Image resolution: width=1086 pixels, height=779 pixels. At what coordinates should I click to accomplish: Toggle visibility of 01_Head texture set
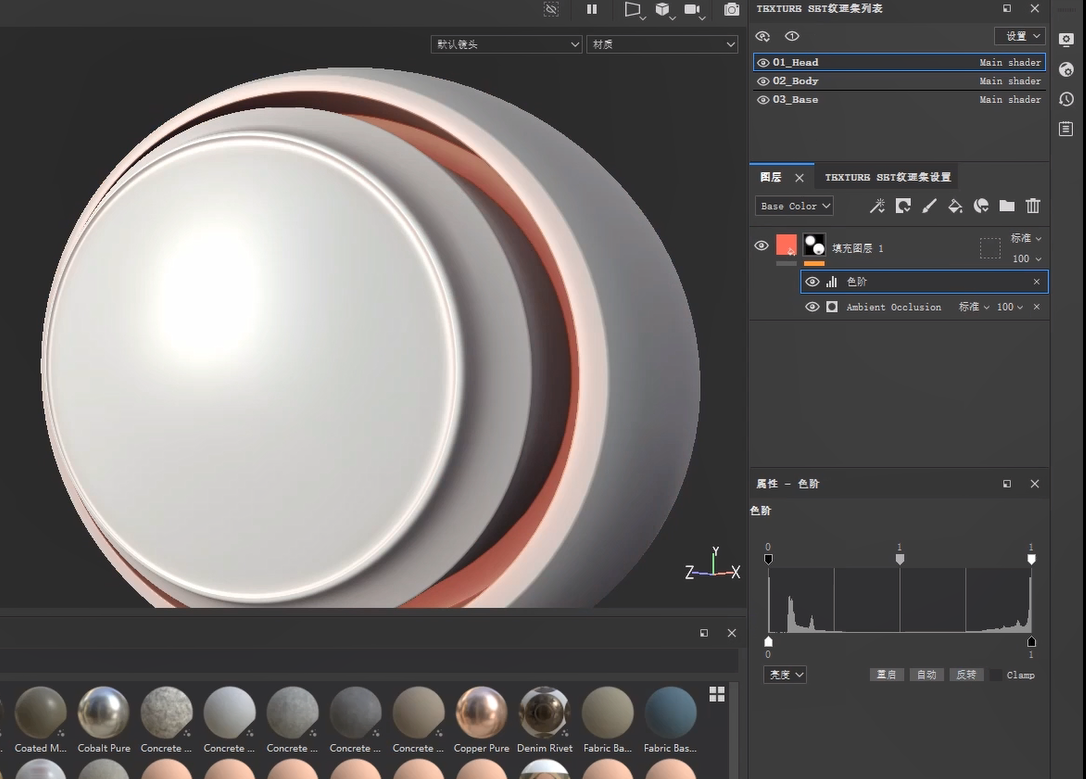[x=763, y=62]
